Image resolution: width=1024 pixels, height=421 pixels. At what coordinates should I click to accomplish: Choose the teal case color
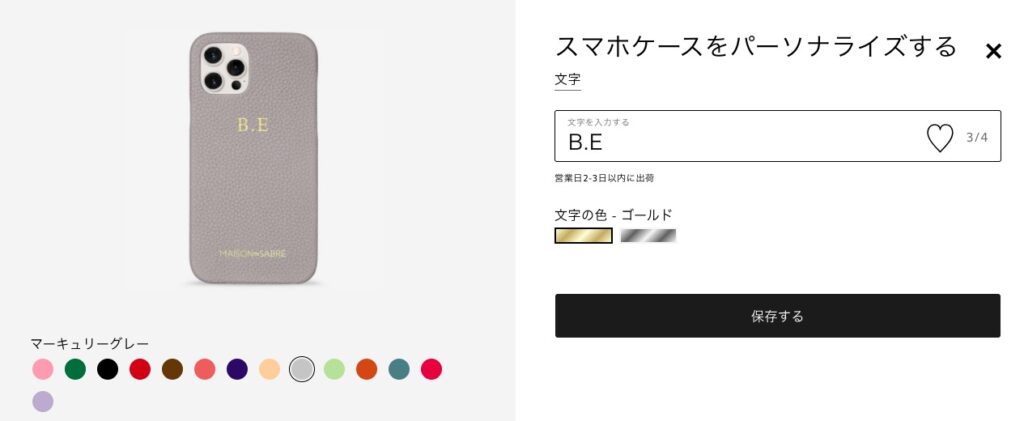tap(399, 369)
